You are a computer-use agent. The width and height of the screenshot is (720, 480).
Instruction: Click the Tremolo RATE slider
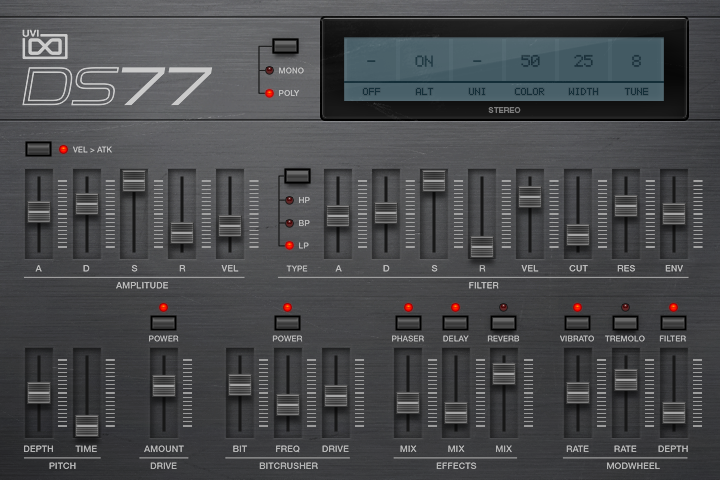pyautogui.click(x=626, y=379)
